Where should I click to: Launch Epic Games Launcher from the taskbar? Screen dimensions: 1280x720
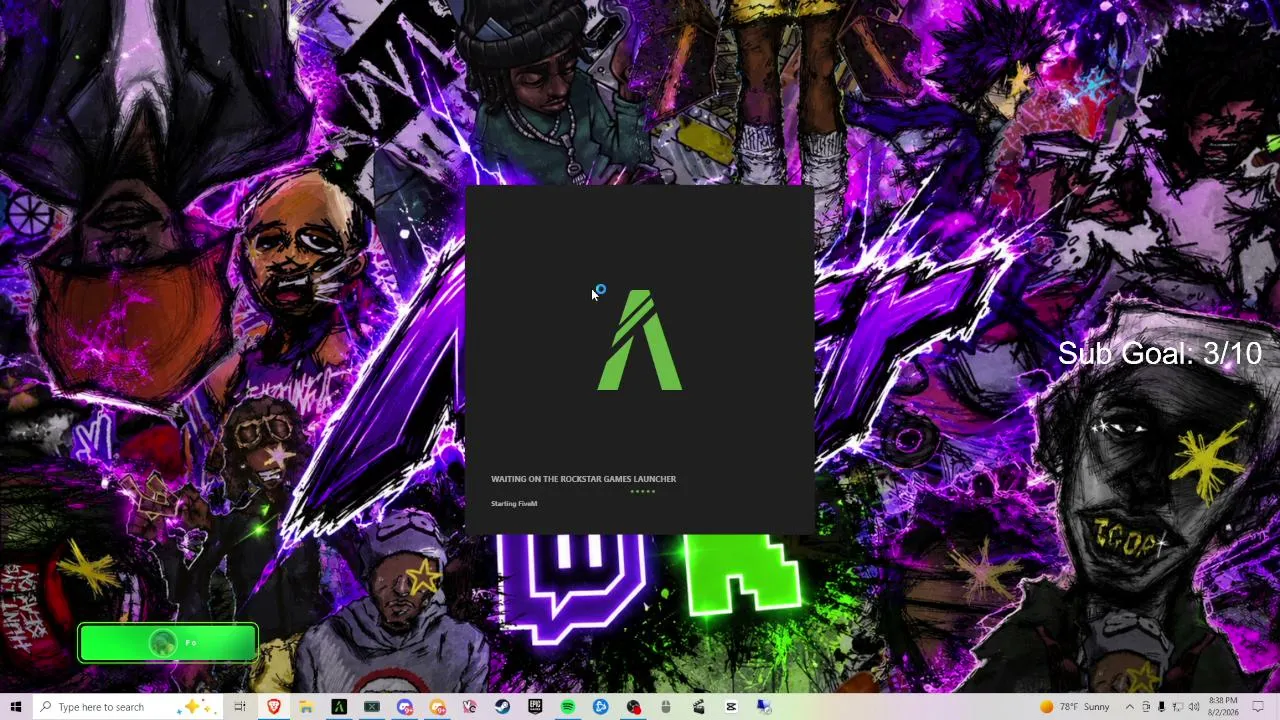(535, 707)
